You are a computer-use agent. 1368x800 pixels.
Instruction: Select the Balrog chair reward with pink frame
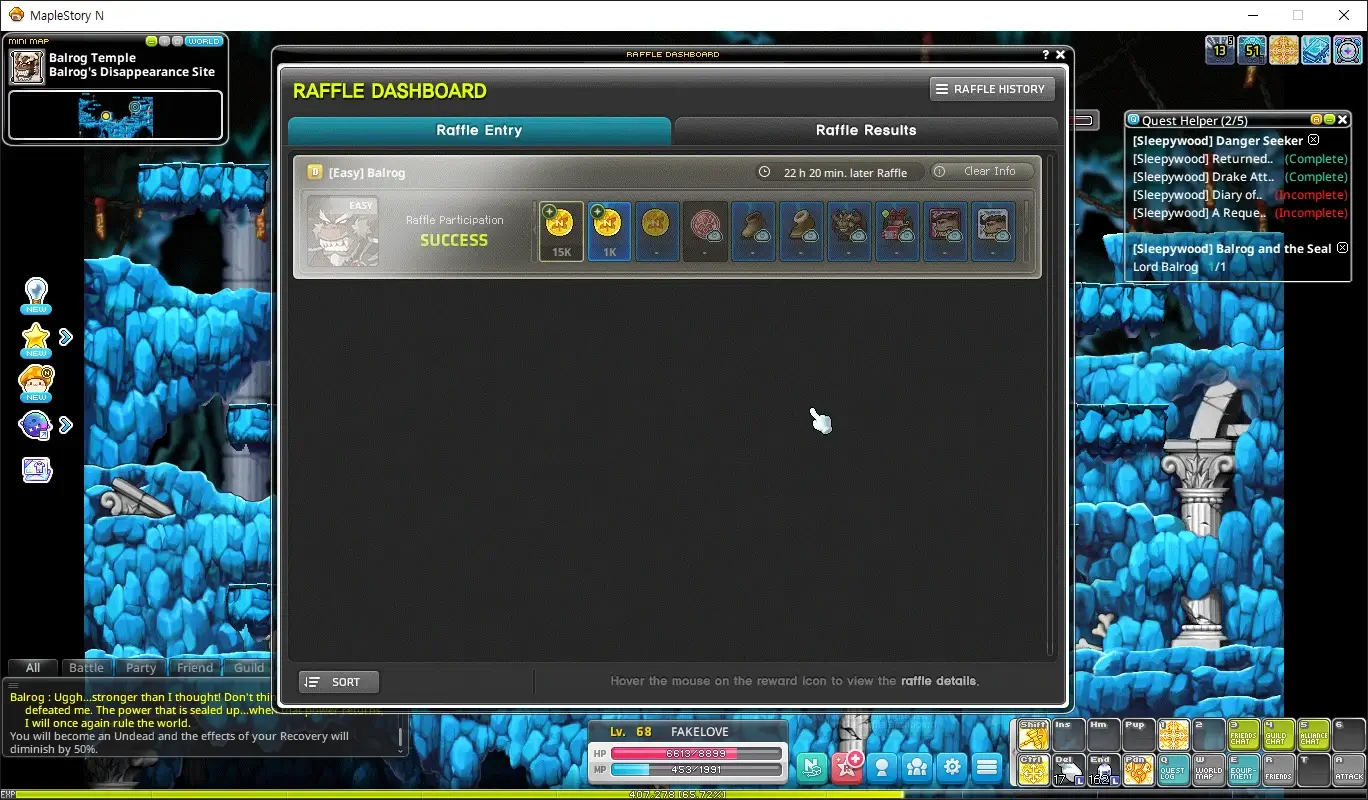point(945,232)
